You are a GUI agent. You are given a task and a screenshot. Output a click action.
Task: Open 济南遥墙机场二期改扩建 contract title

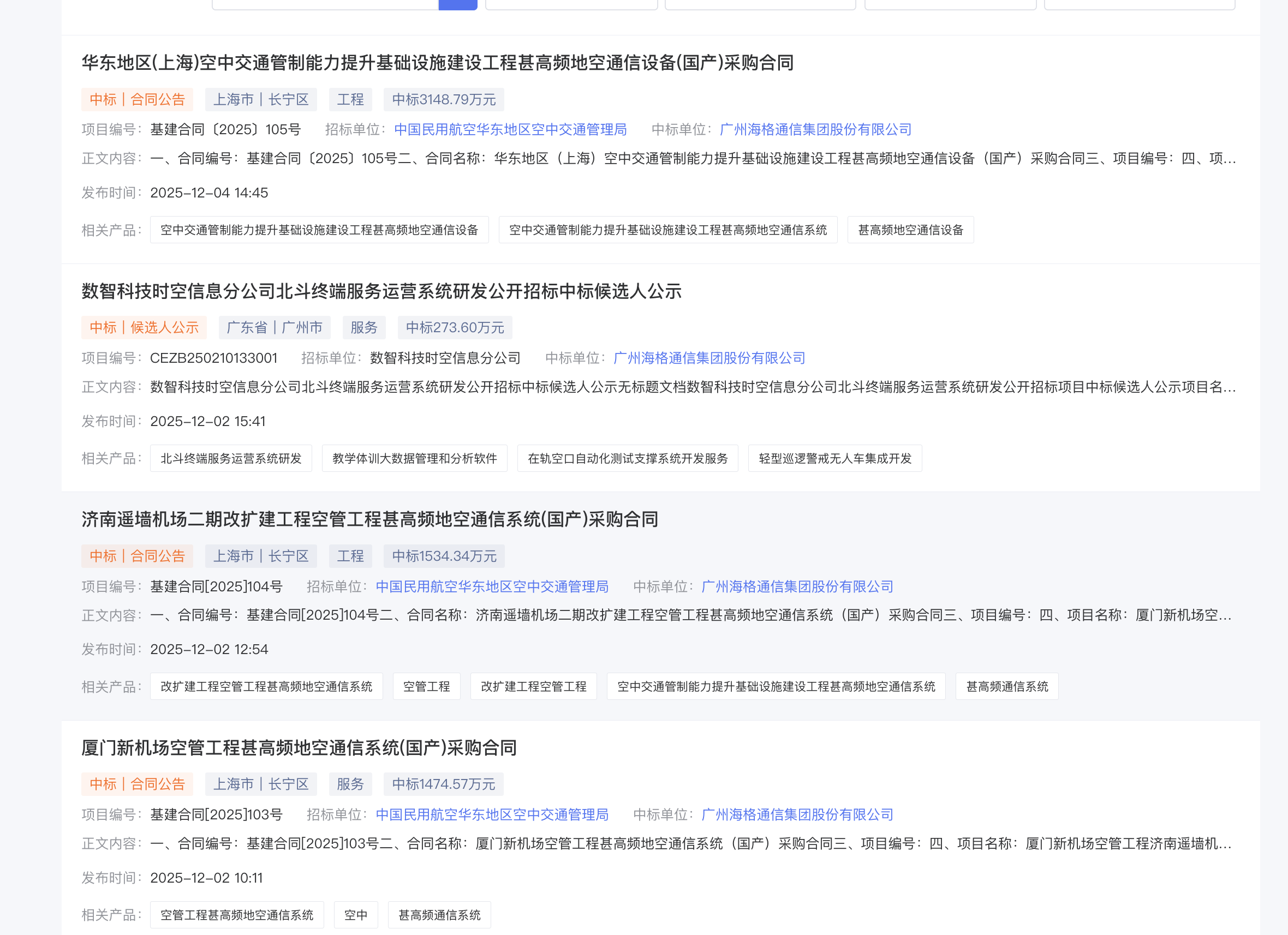(x=369, y=519)
